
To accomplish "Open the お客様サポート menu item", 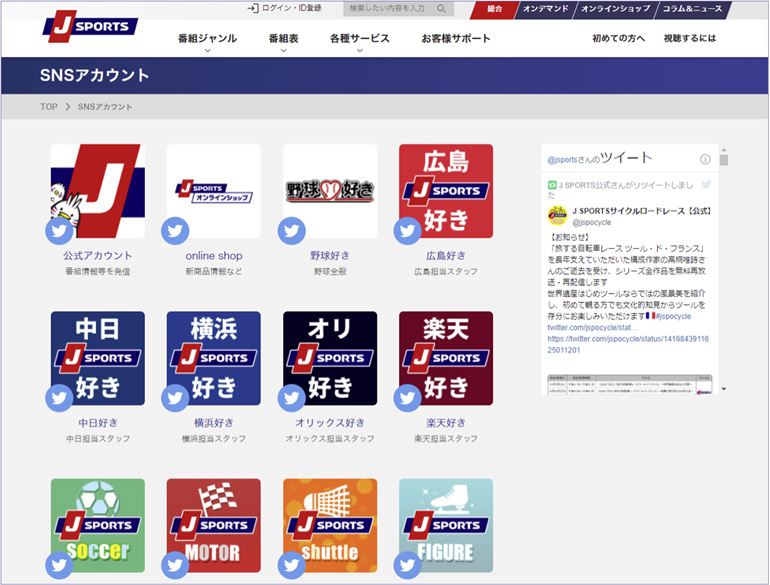I will pos(456,38).
